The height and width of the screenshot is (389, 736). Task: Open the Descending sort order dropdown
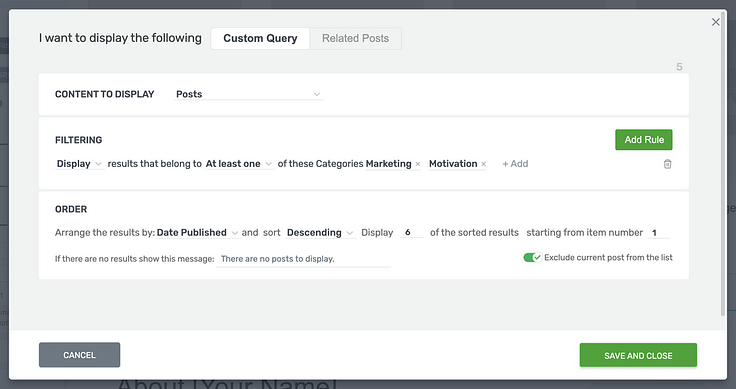tap(320, 233)
